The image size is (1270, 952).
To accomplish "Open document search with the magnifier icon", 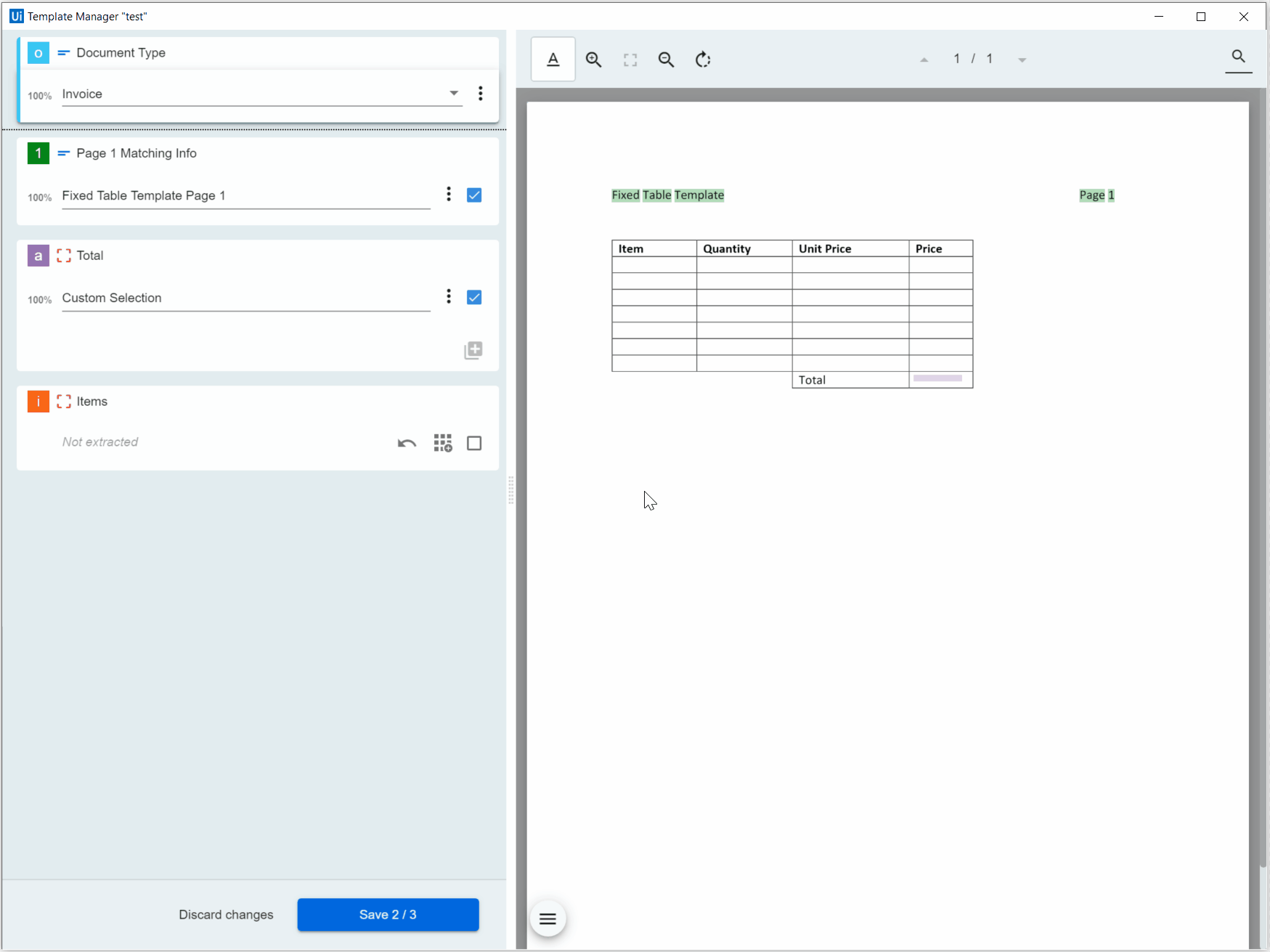I will tap(1238, 56).
